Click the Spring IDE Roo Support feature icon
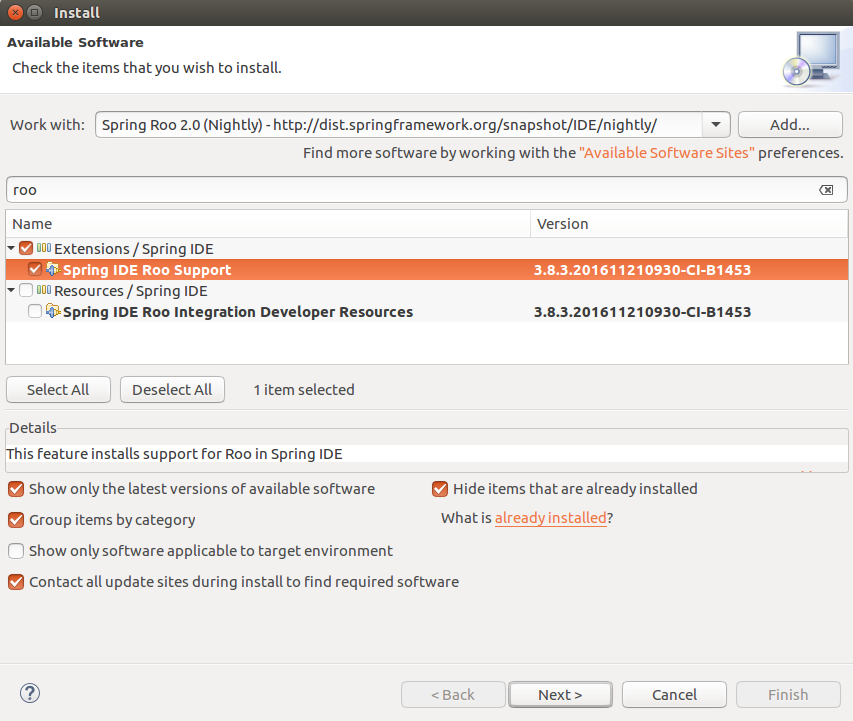The height and width of the screenshot is (721, 853). (53, 269)
